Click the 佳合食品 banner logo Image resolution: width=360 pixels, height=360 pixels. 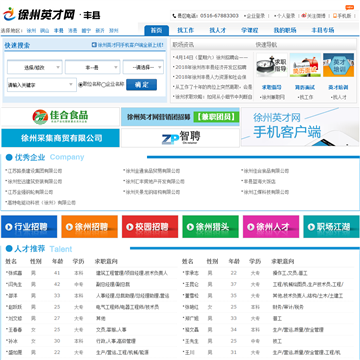pyautogui.click(x=60, y=117)
